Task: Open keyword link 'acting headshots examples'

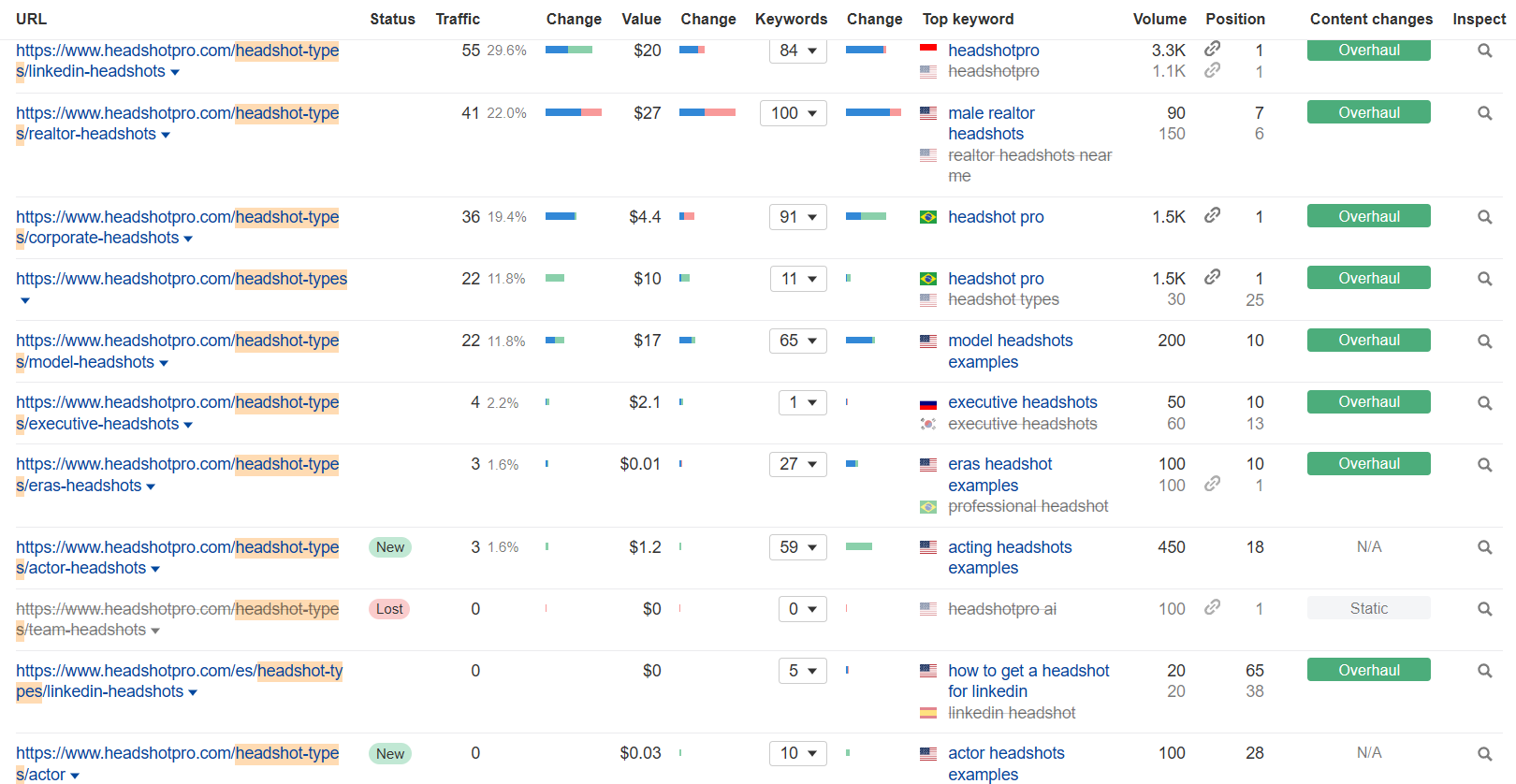Action: (x=1010, y=558)
